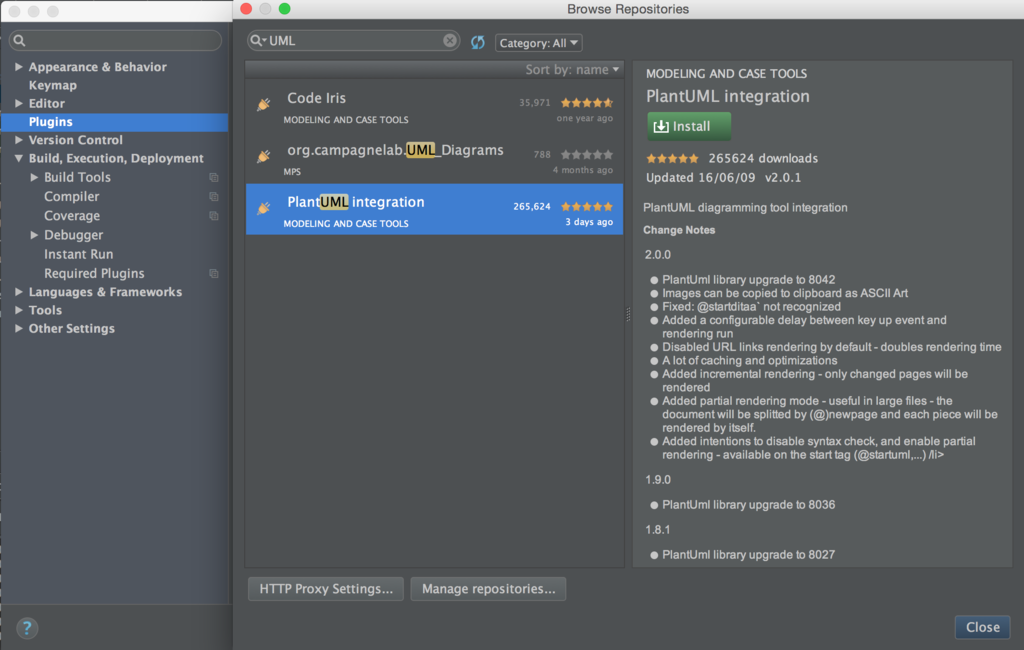Open the Sort by: name dropdown
Viewport: 1024px width, 650px height.
coord(571,69)
